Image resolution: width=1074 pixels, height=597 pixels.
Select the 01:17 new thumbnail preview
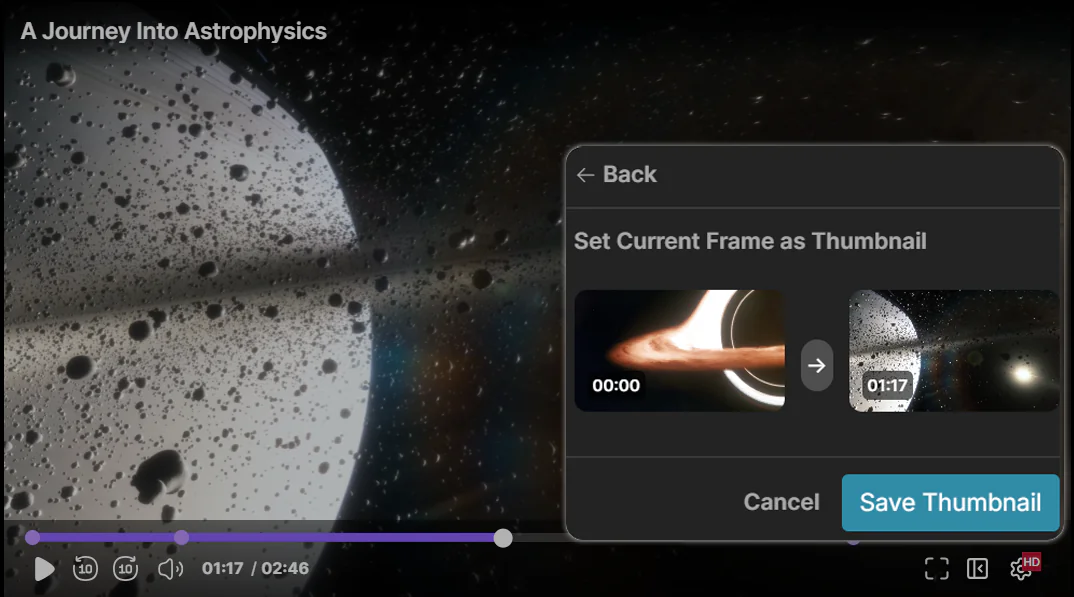[954, 351]
